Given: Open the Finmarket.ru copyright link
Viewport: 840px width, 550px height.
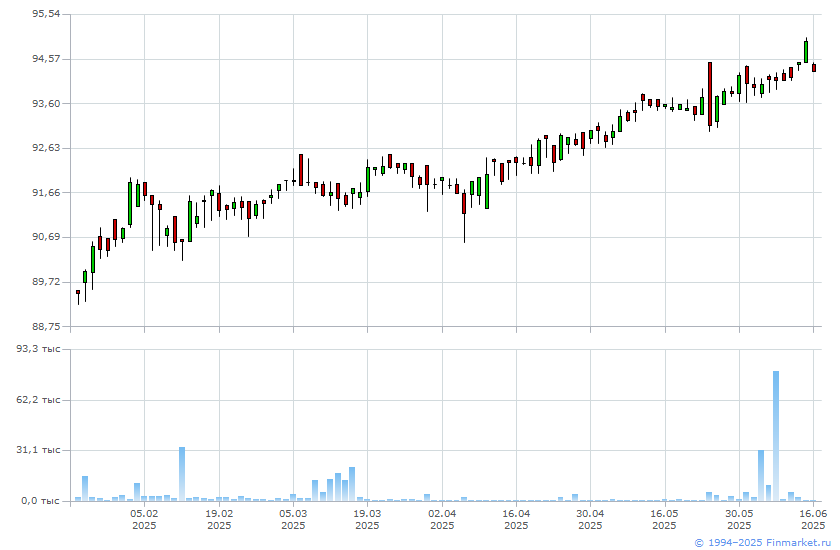Looking at the screenshot, I should pos(762,543).
